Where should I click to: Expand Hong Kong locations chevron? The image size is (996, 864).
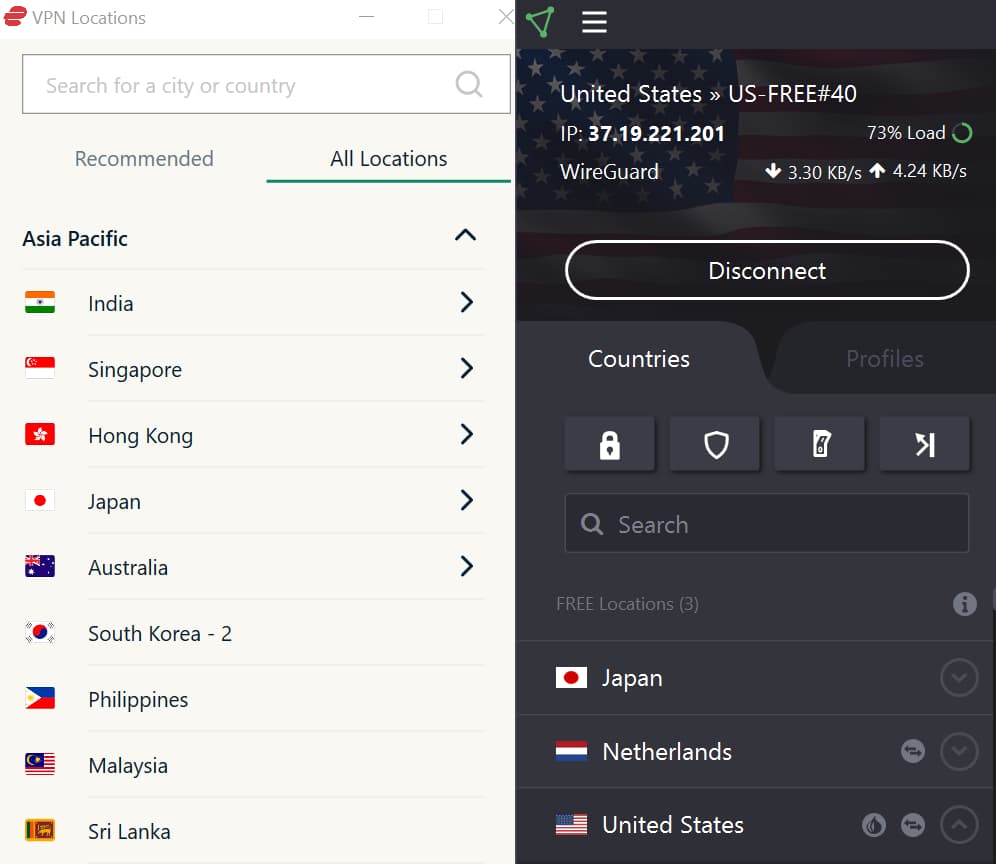tap(467, 435)
